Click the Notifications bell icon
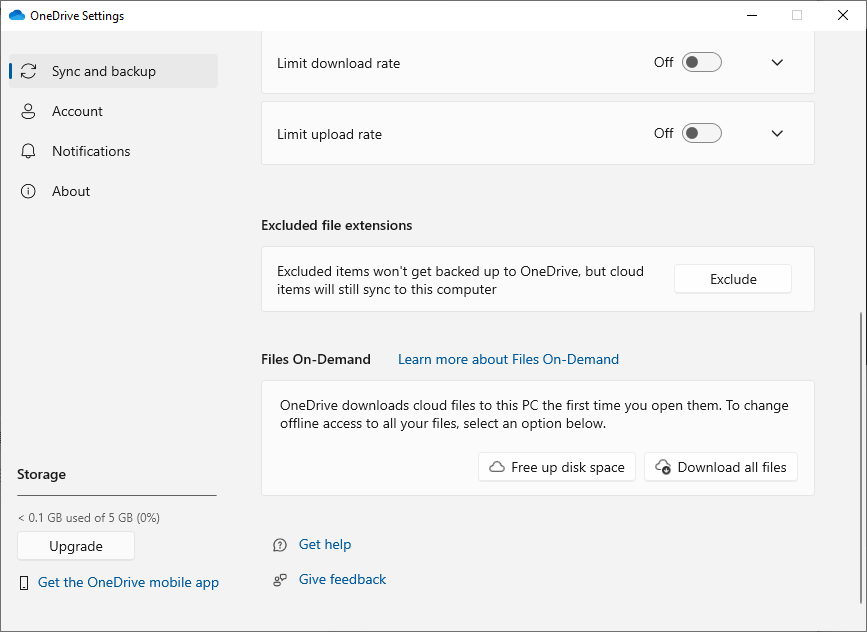Viewport: 867px width, 632px height. (28, 151)
